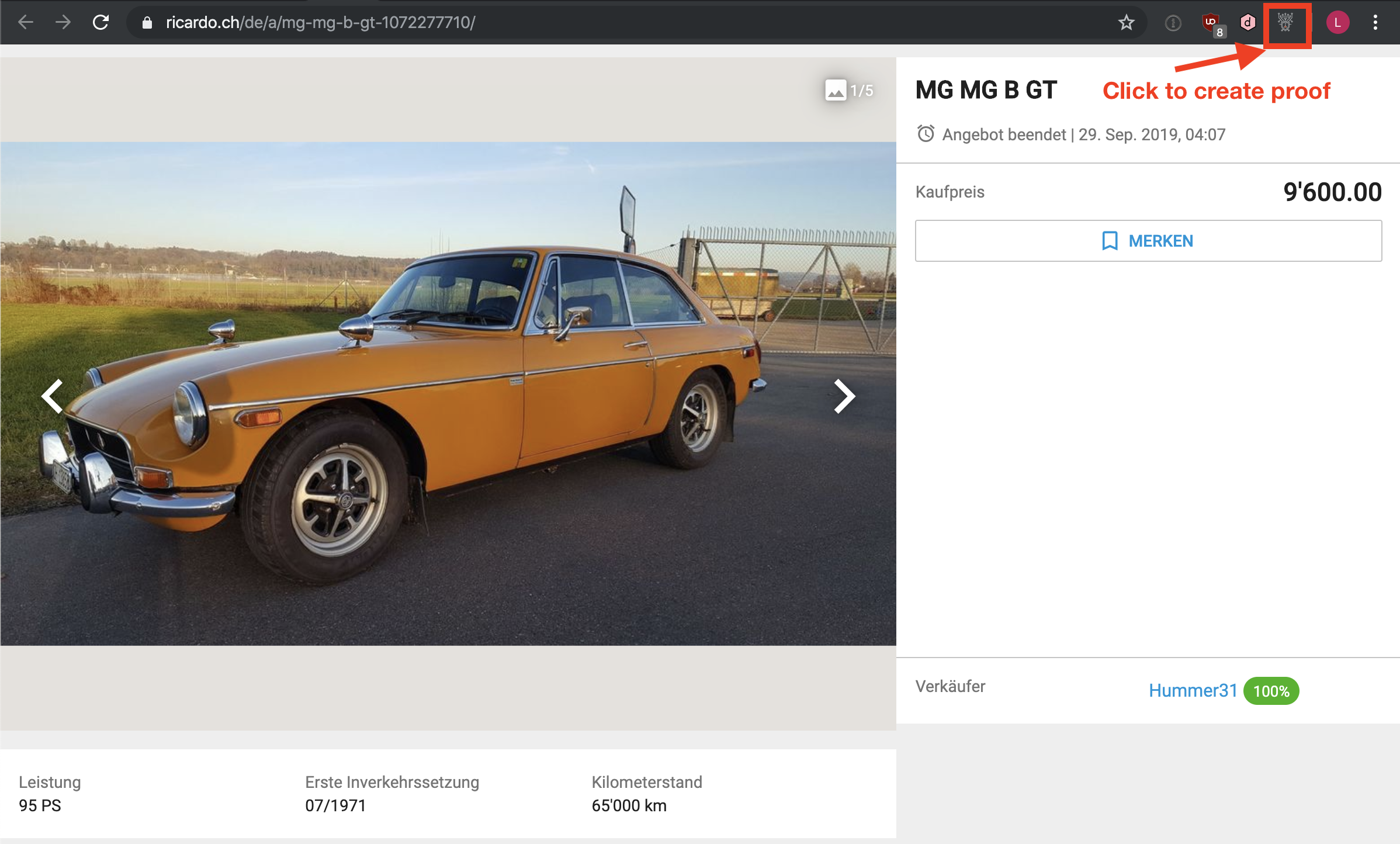Open the uBlock Origin extension
Screen dimensions: 1400x844
coord(1210,23)
